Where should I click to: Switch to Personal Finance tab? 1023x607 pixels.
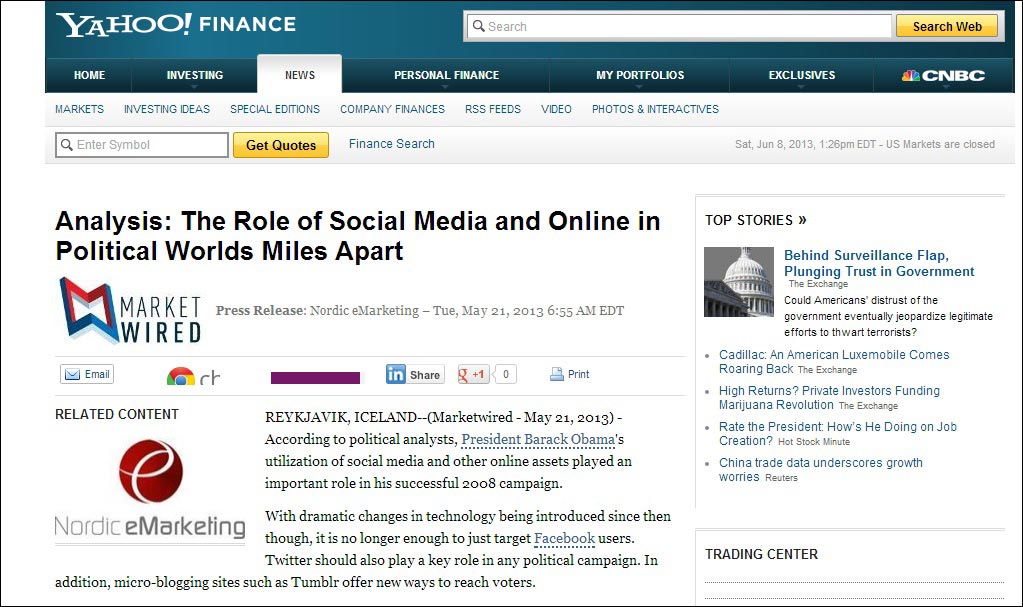[x=446, y=75]
